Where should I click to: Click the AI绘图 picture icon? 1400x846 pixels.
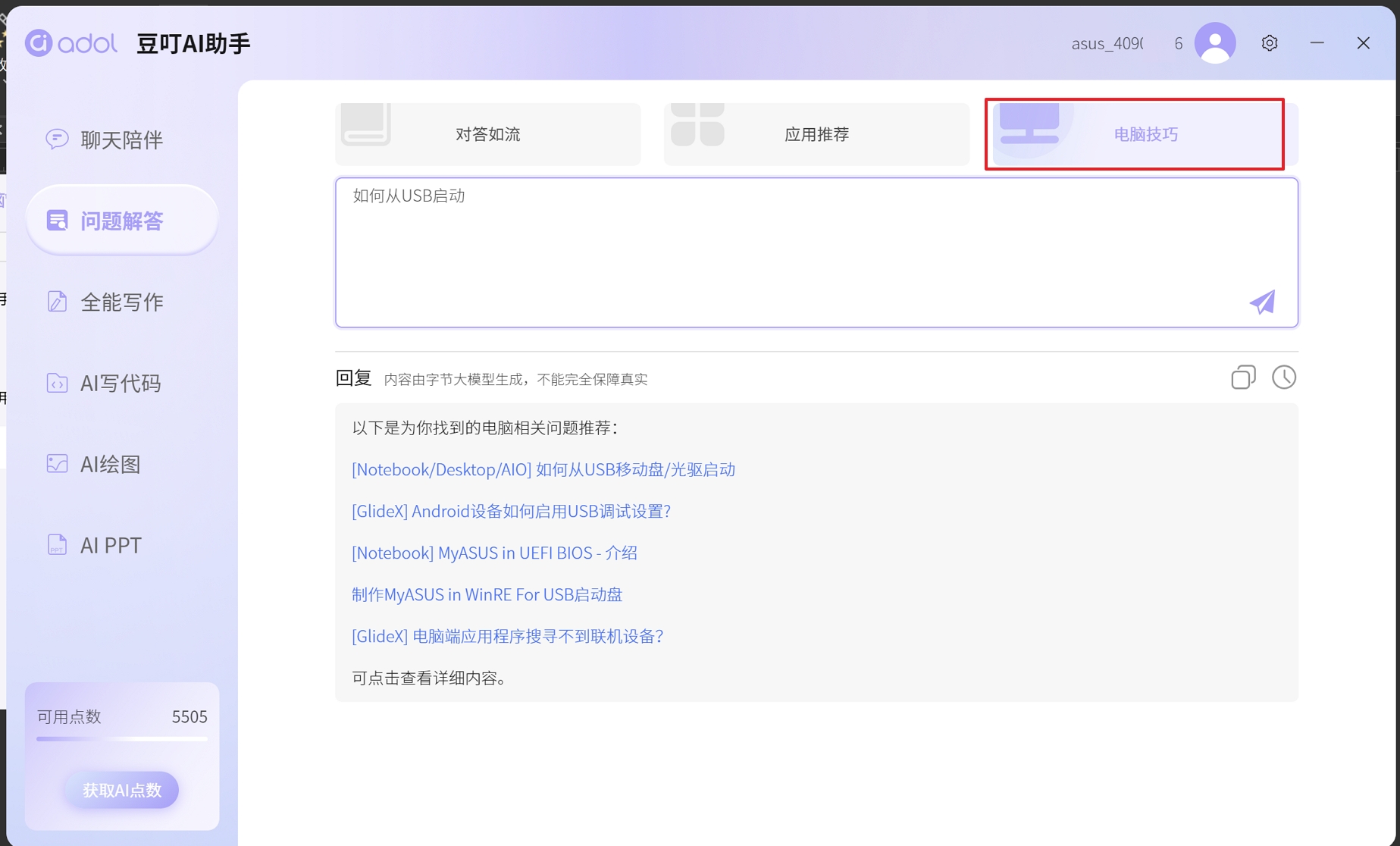point(57,464)
